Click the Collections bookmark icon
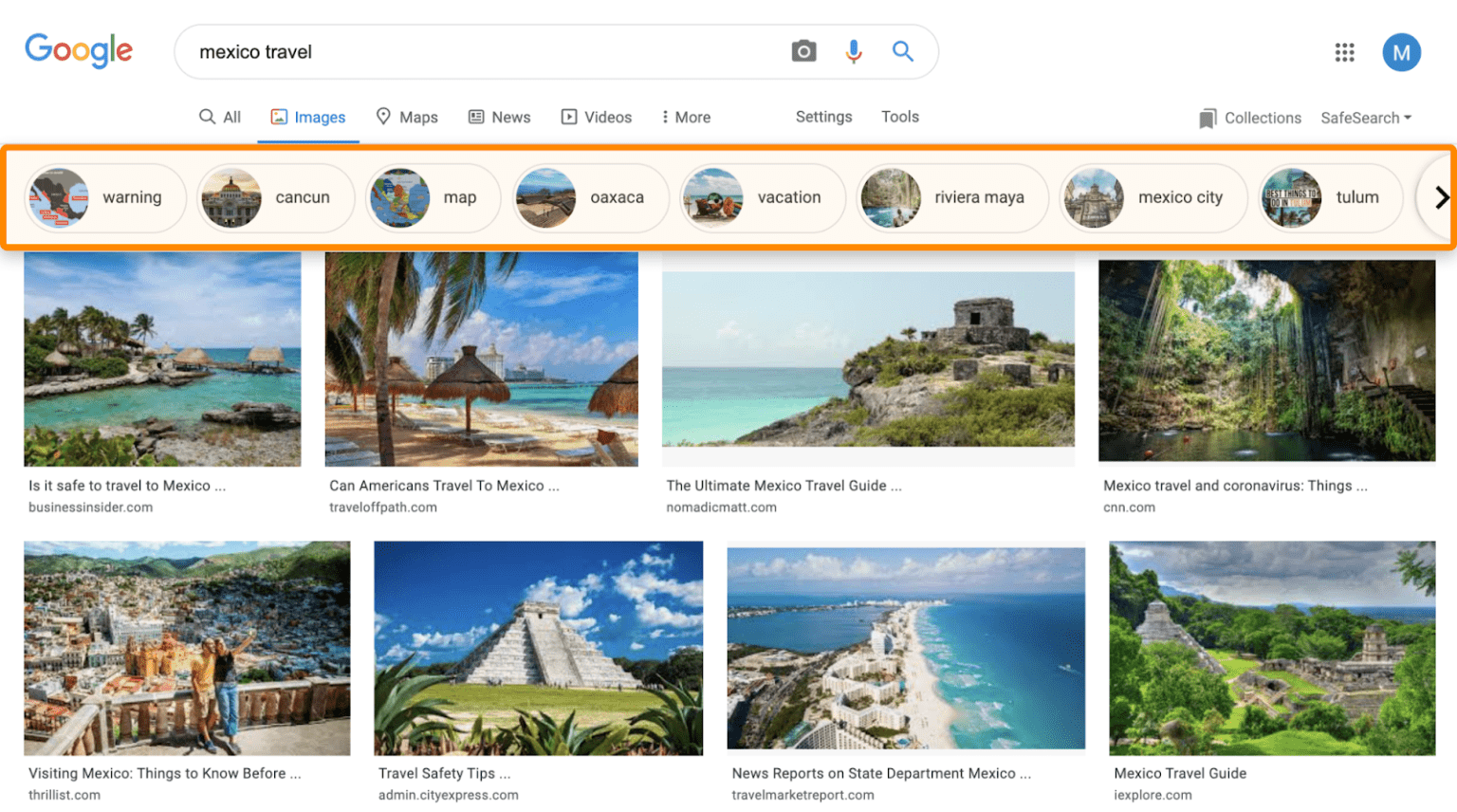The height and width of the screenshot is (812, 1457). [x=1208, y=118]
